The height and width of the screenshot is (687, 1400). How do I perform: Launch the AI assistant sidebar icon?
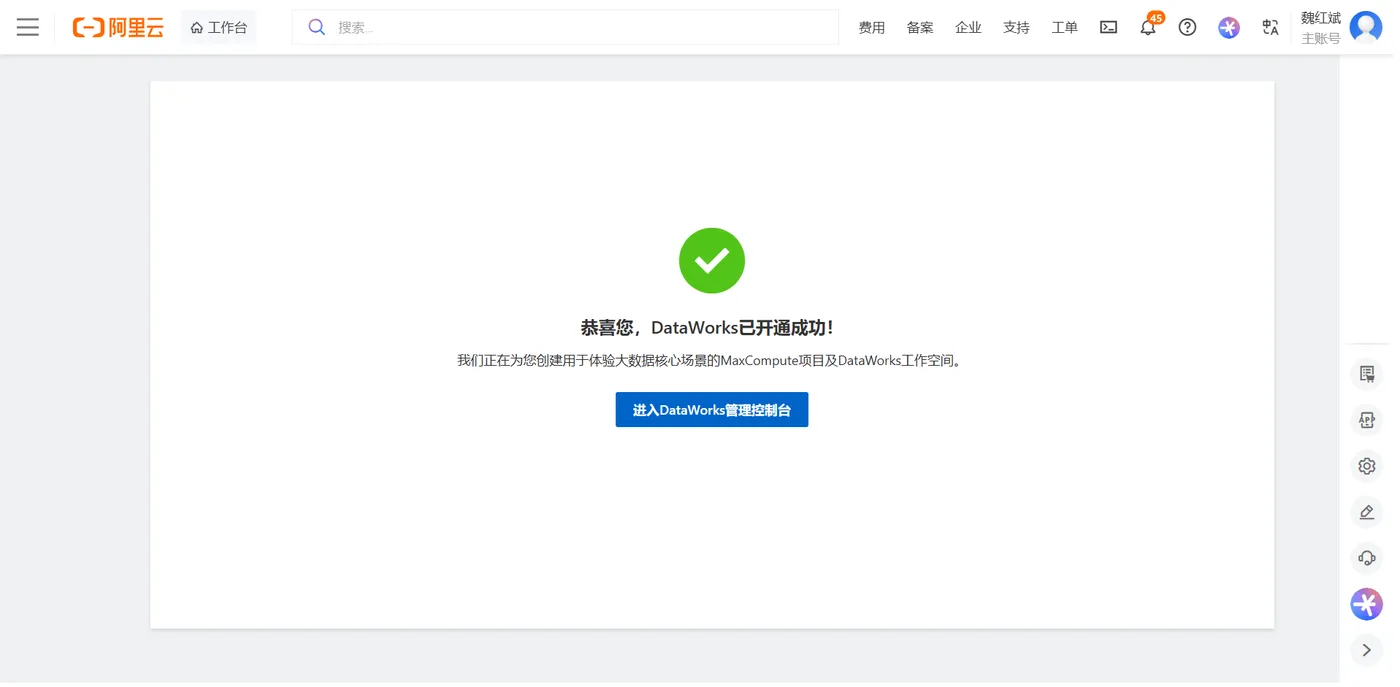tap(1367, 604)
